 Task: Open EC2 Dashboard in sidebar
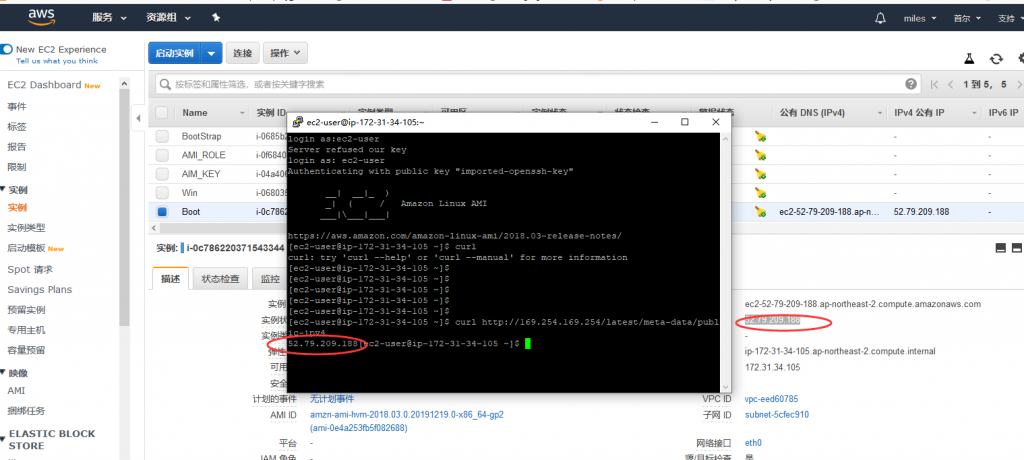tap(44, 85)
